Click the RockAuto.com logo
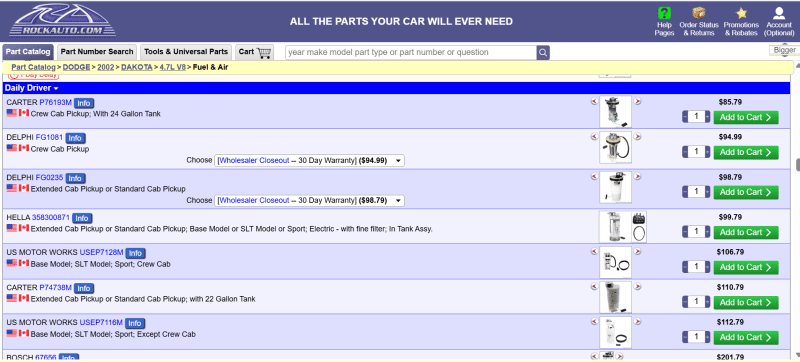 [62, 21]
